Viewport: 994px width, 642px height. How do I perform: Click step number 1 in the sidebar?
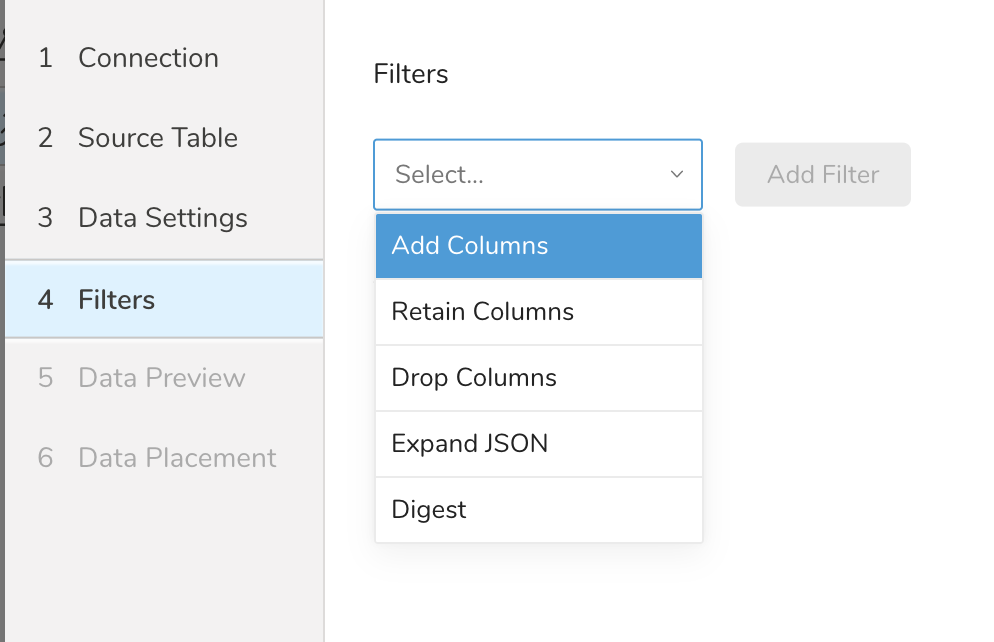[45, 58]
